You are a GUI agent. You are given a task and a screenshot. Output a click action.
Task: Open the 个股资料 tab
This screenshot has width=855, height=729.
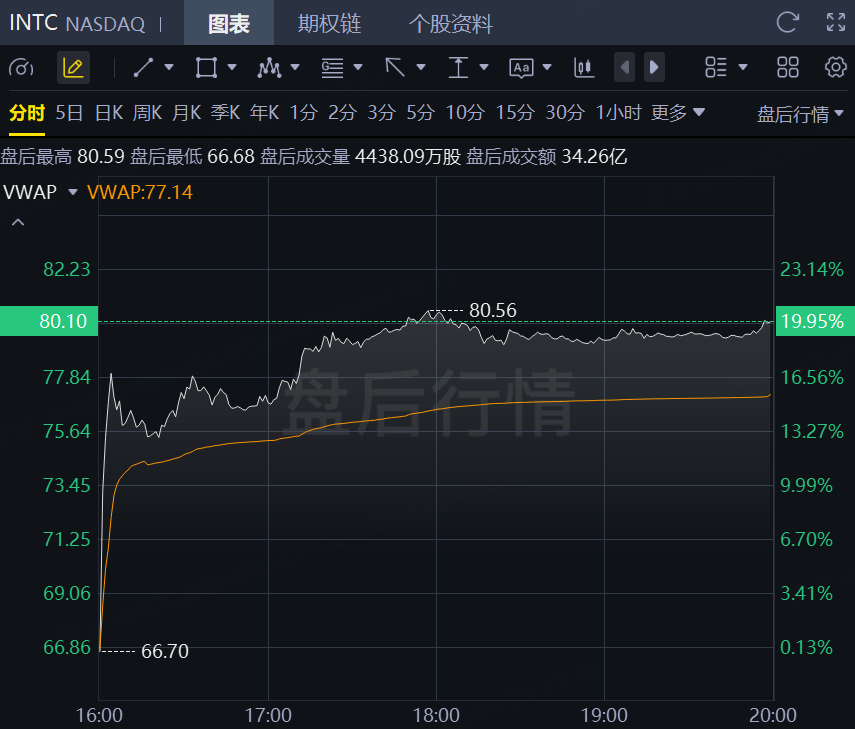click(x=450, y=23)
